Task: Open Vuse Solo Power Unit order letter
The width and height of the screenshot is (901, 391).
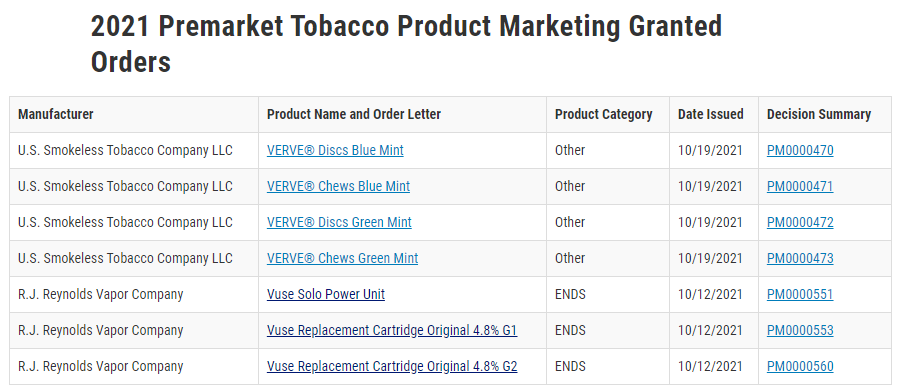Action: 326,294
